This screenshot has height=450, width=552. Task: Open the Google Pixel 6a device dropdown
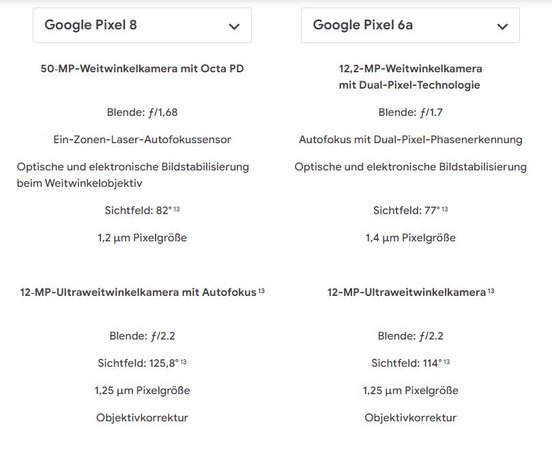click(x=410, y=25)
